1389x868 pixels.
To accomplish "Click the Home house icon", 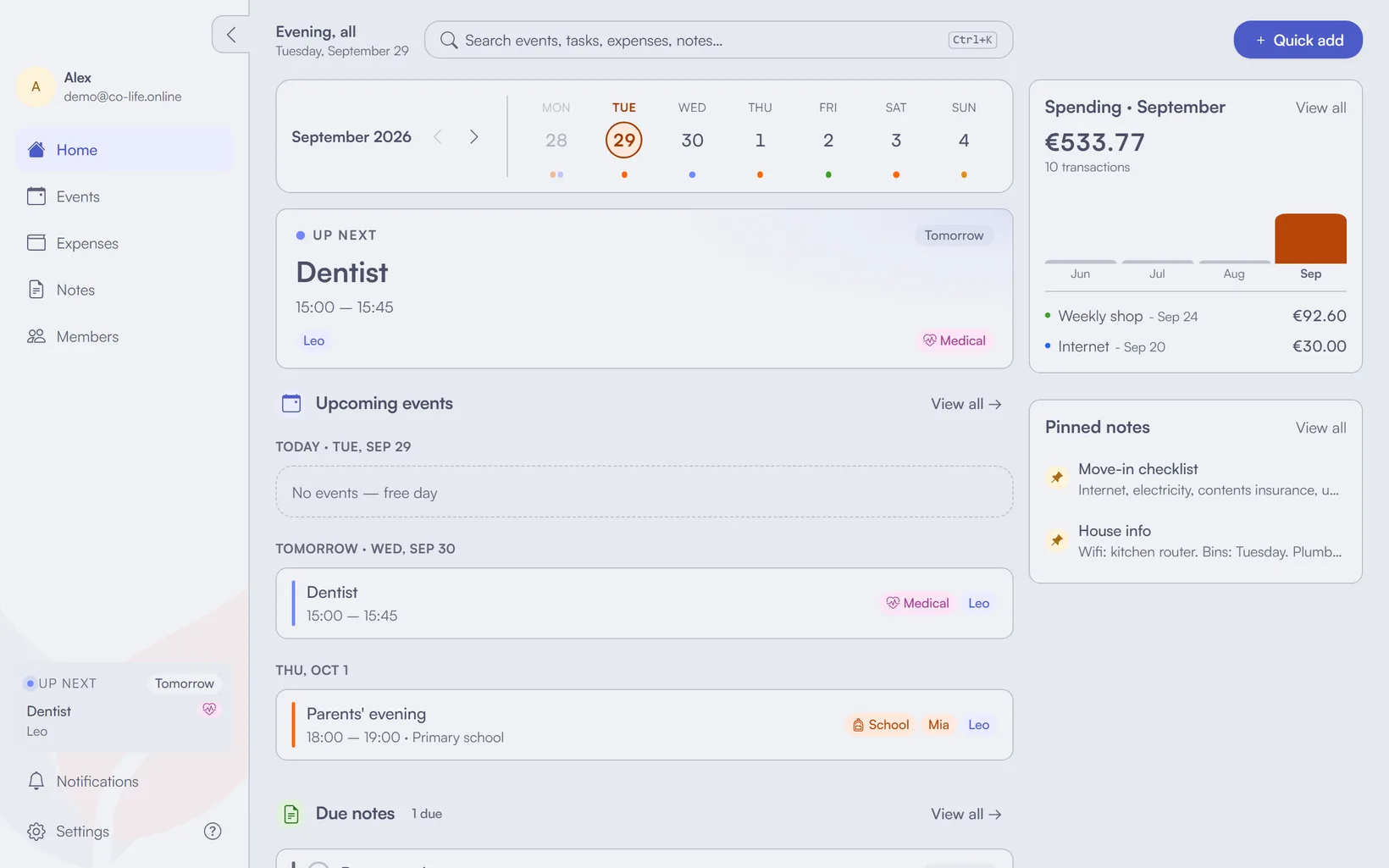I will [x=36, y=150].
